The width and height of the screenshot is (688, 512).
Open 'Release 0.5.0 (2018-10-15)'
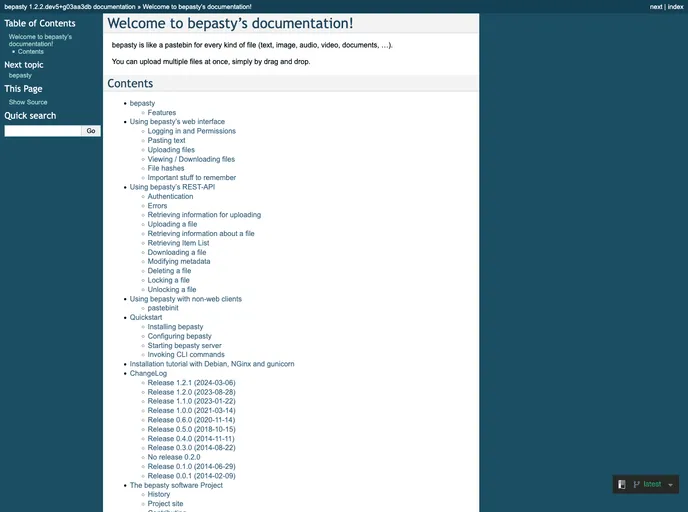[191, 430]
